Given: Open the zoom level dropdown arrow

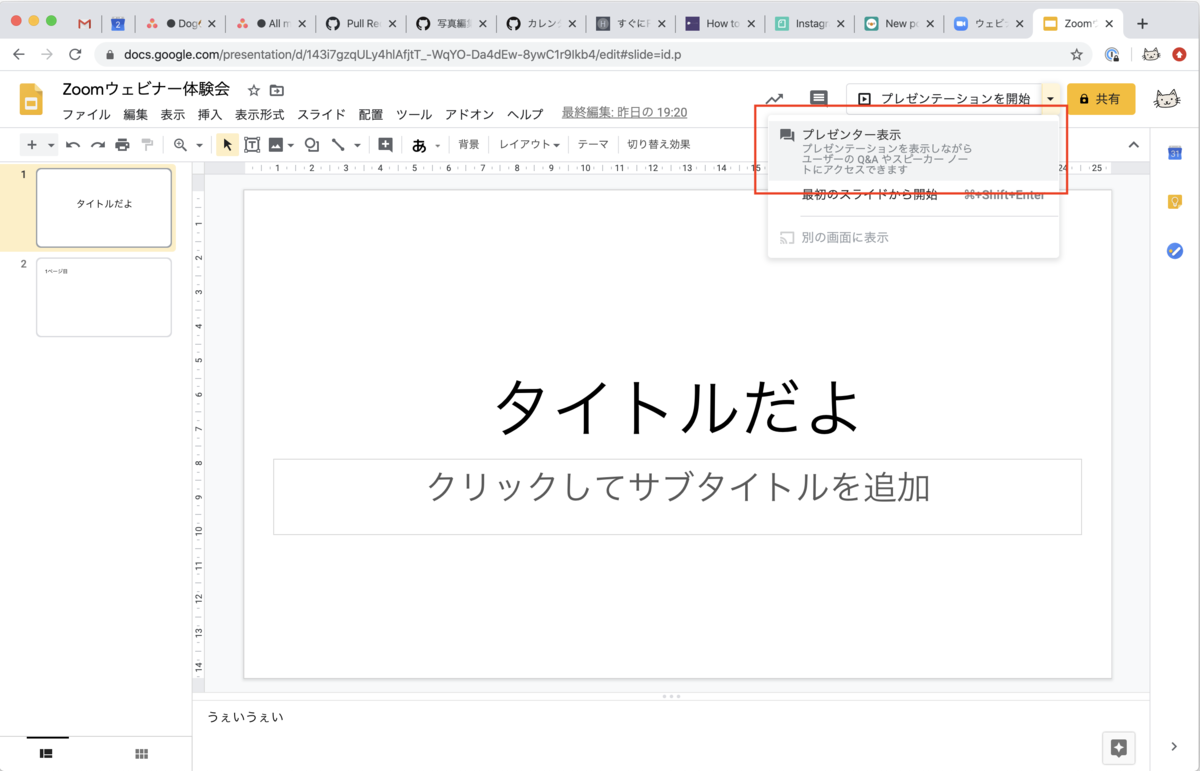Looking at the screenshot, I should pyautogui.click(x=199, y=145).
